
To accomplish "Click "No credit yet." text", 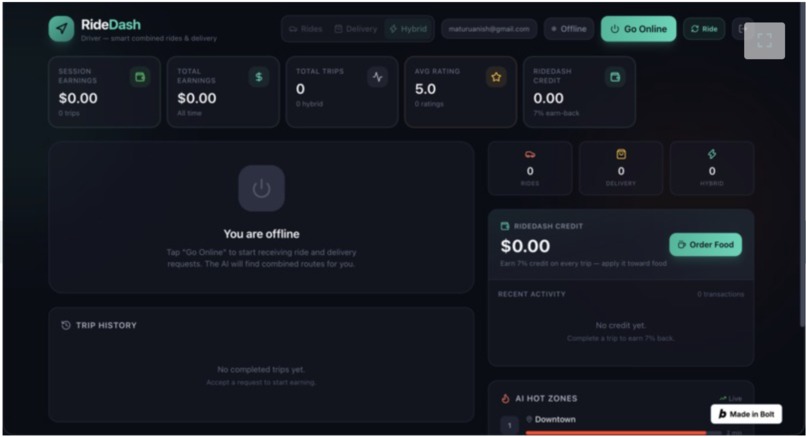I will point(621,325).
